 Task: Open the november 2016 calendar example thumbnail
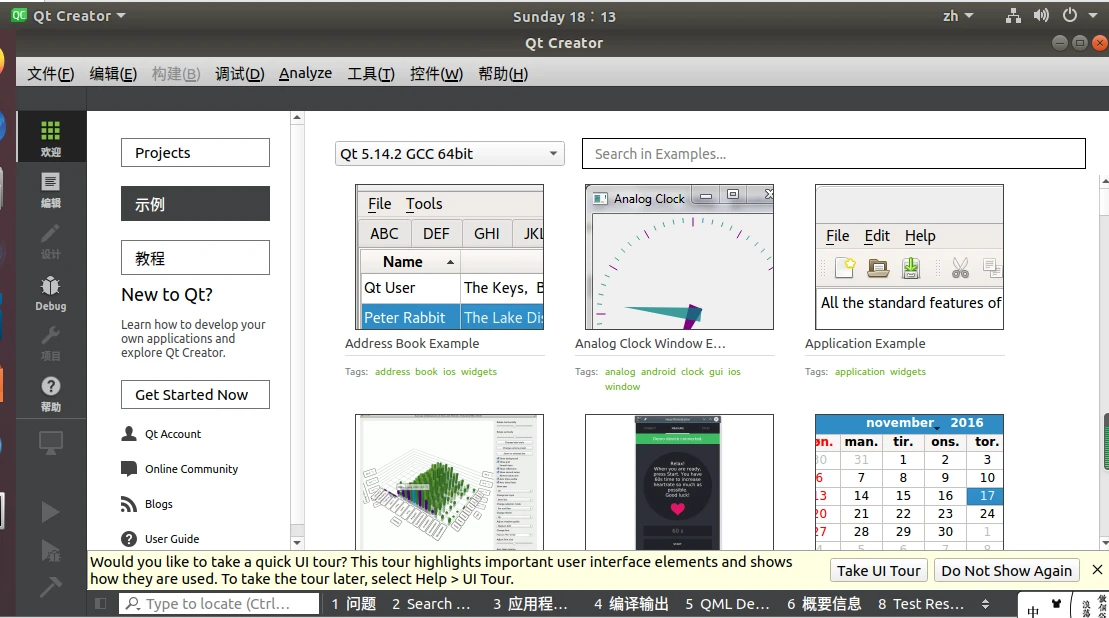[x=909, y=482]
